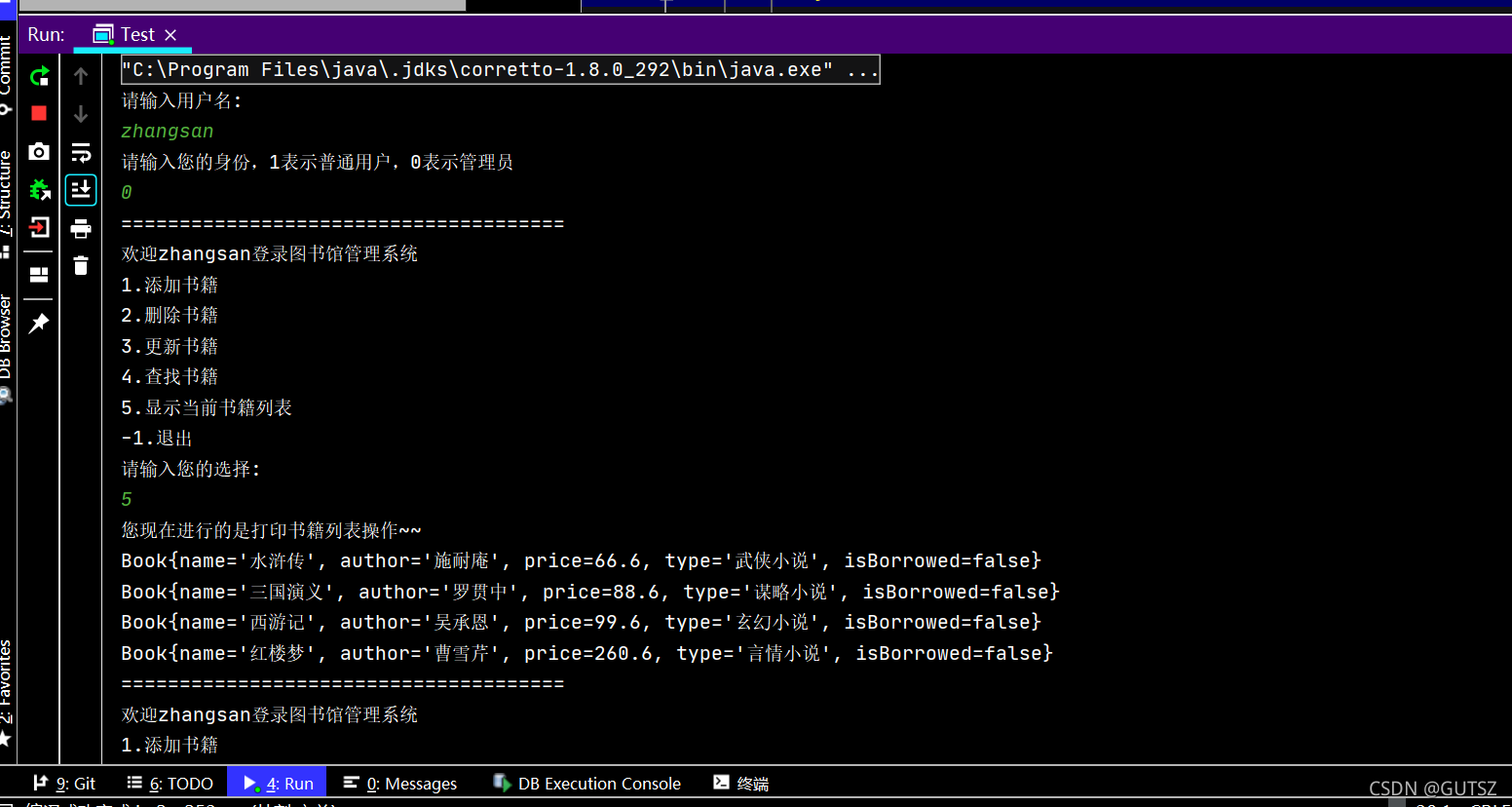The width and height of the screenshot is (1512, 807).
Task: Clear all console output with trash icon
Action: (81, 265)
